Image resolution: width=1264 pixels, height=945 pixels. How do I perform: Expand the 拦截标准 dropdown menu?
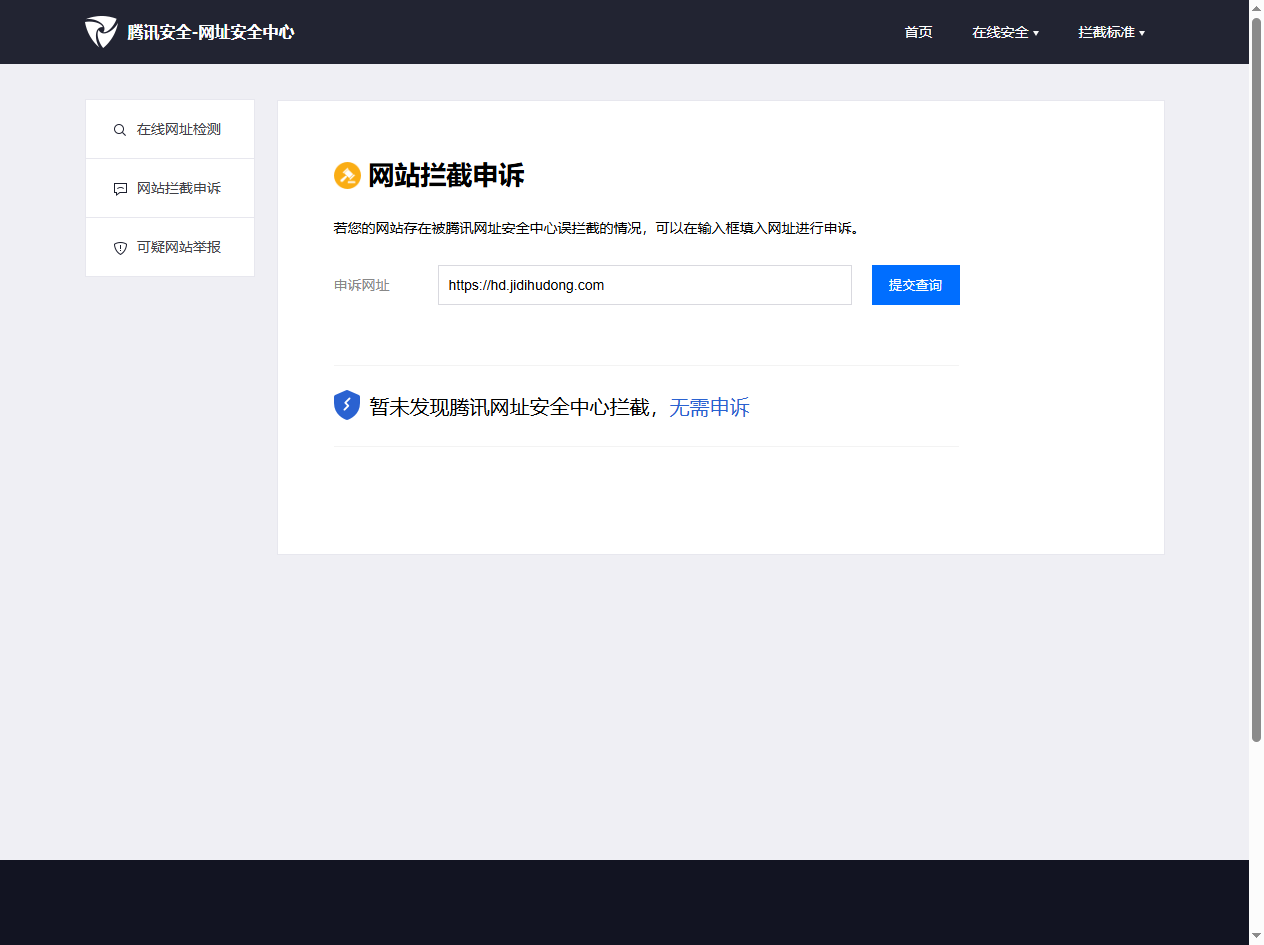[1111, 32]
